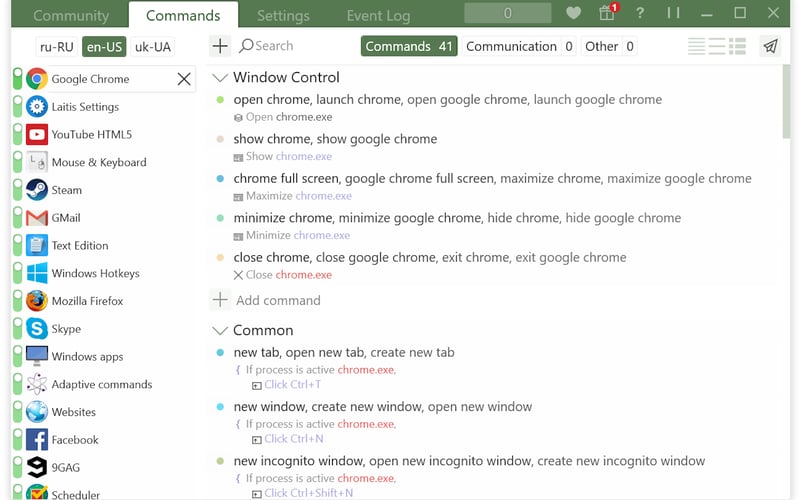The height and width of the screenshot is (500, 800).
Task: Toggle the YouTube HTML5 collection switch
Action: coord(17,135)
